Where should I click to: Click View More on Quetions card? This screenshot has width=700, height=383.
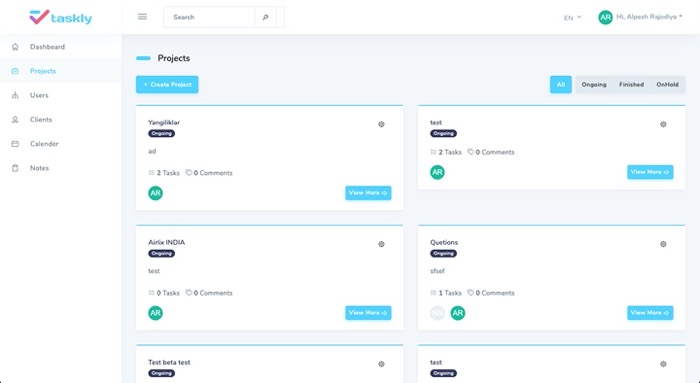tap(650, 312)
